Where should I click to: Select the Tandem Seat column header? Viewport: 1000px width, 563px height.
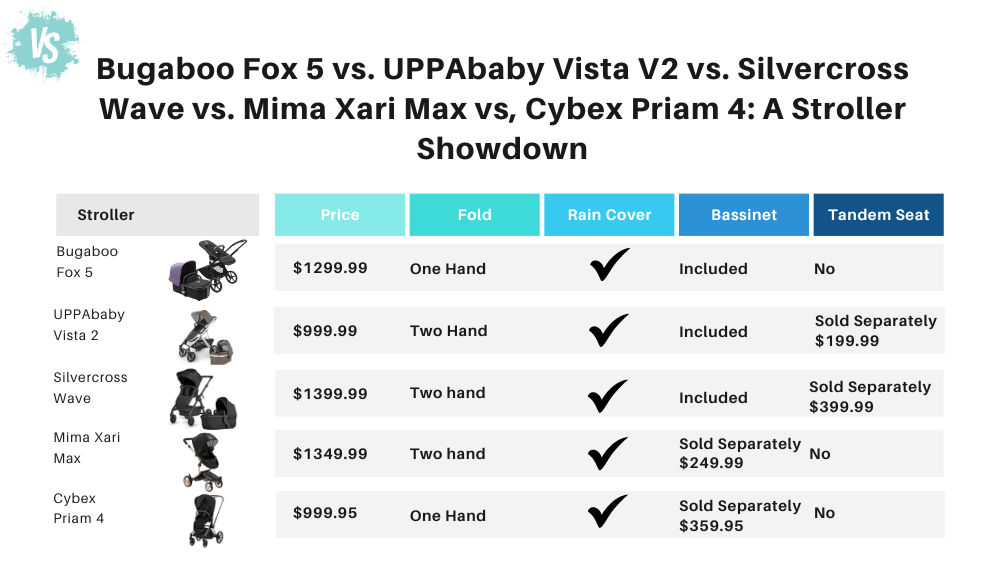tap(878, 215)
